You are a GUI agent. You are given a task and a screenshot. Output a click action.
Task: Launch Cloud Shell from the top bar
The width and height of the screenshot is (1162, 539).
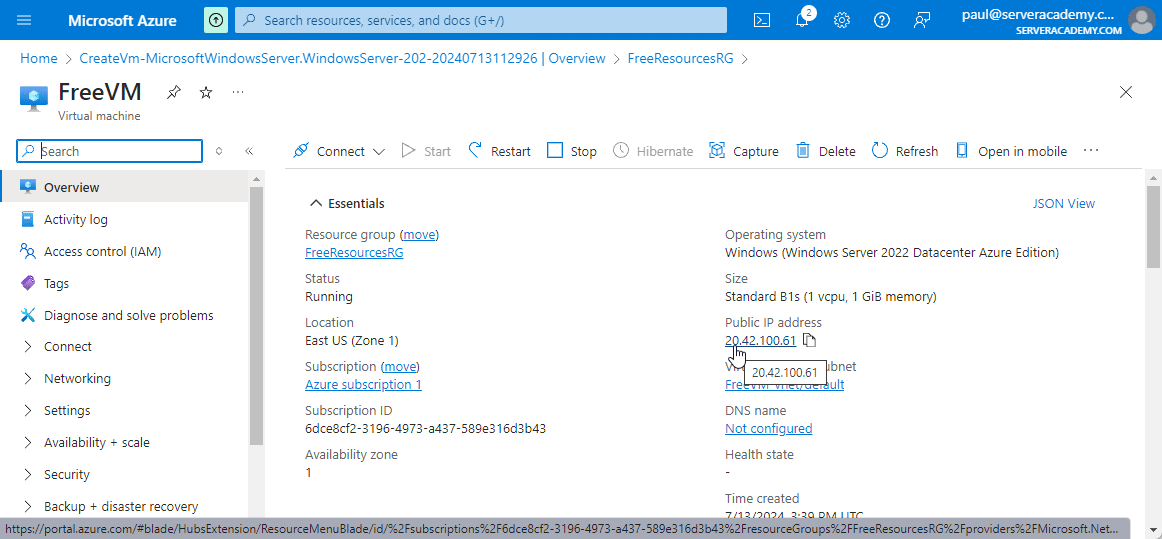[x=762, y=20]
